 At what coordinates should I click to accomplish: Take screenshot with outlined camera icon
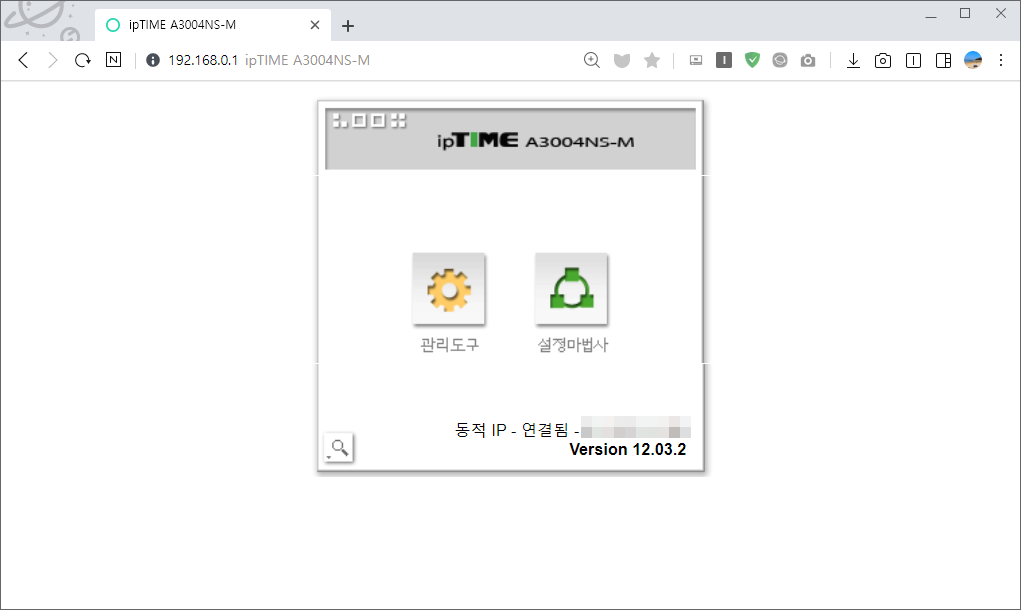[x=883, y=61]
